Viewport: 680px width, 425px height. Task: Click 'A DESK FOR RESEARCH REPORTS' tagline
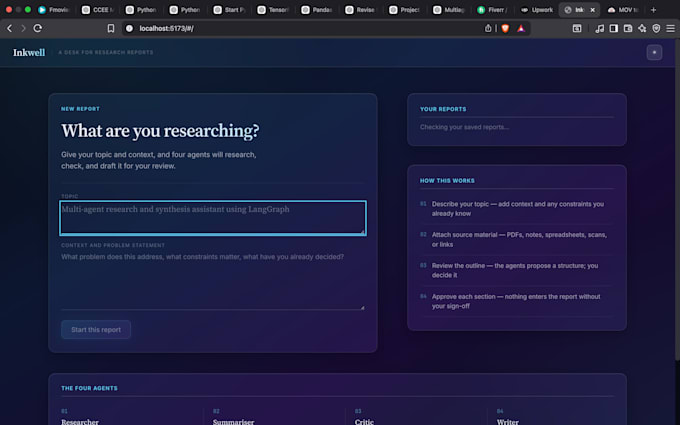click(x=106, y=52)
